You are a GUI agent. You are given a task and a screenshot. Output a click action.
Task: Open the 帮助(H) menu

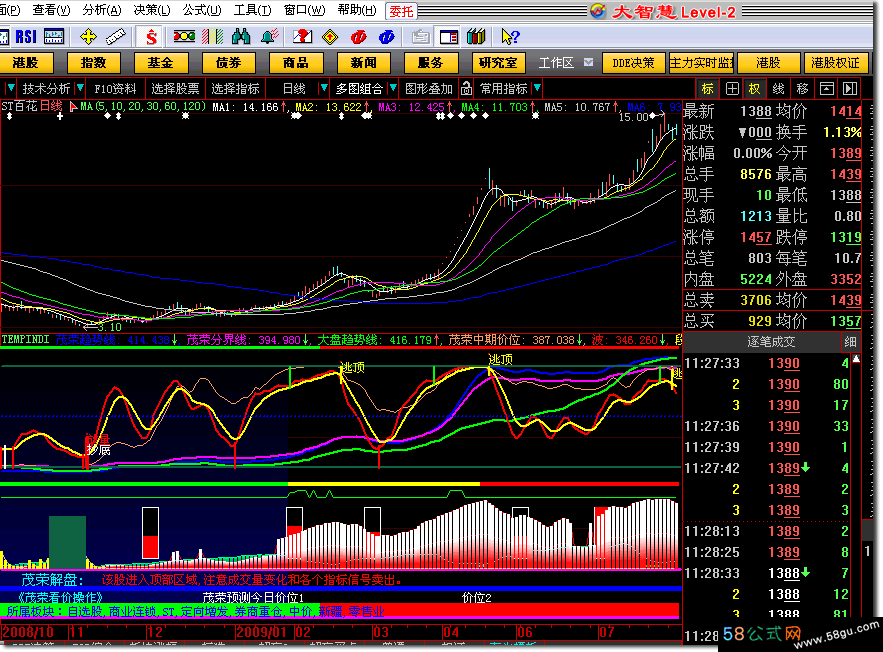[356, 10]
